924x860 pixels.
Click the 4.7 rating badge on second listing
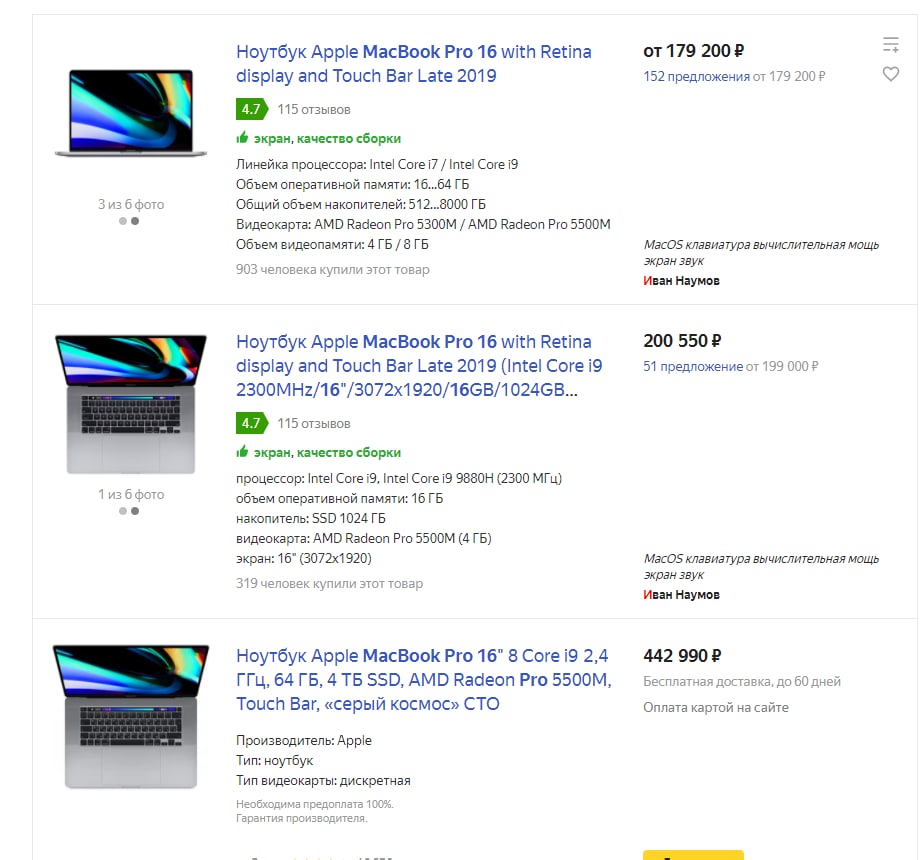[251, 423]
